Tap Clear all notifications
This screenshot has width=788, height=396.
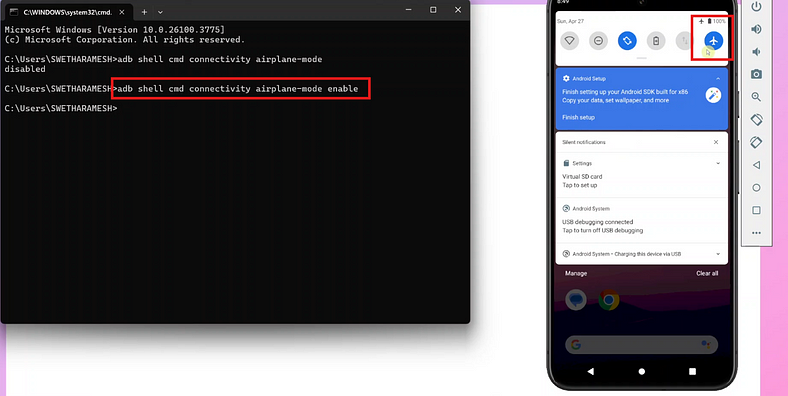tap(707, 273)
